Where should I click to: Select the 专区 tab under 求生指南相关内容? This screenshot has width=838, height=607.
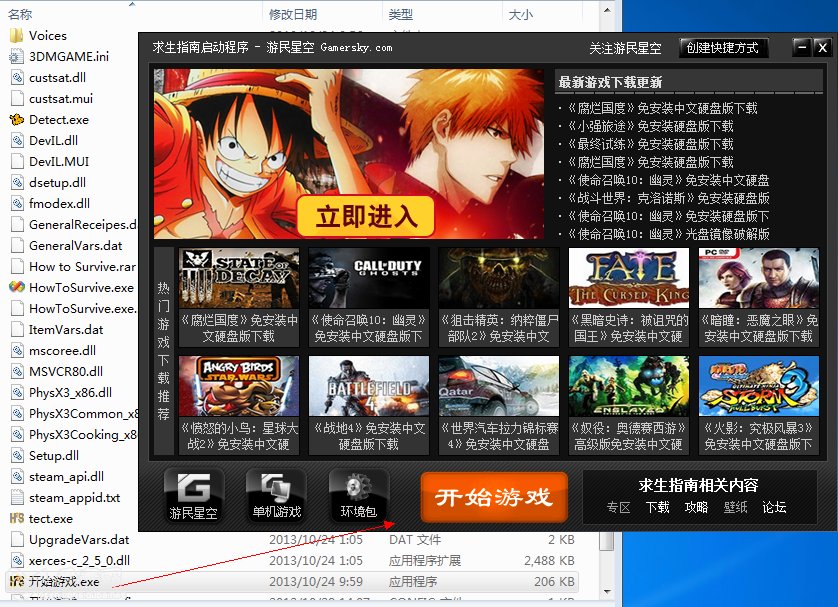click(x=618, y=507)
